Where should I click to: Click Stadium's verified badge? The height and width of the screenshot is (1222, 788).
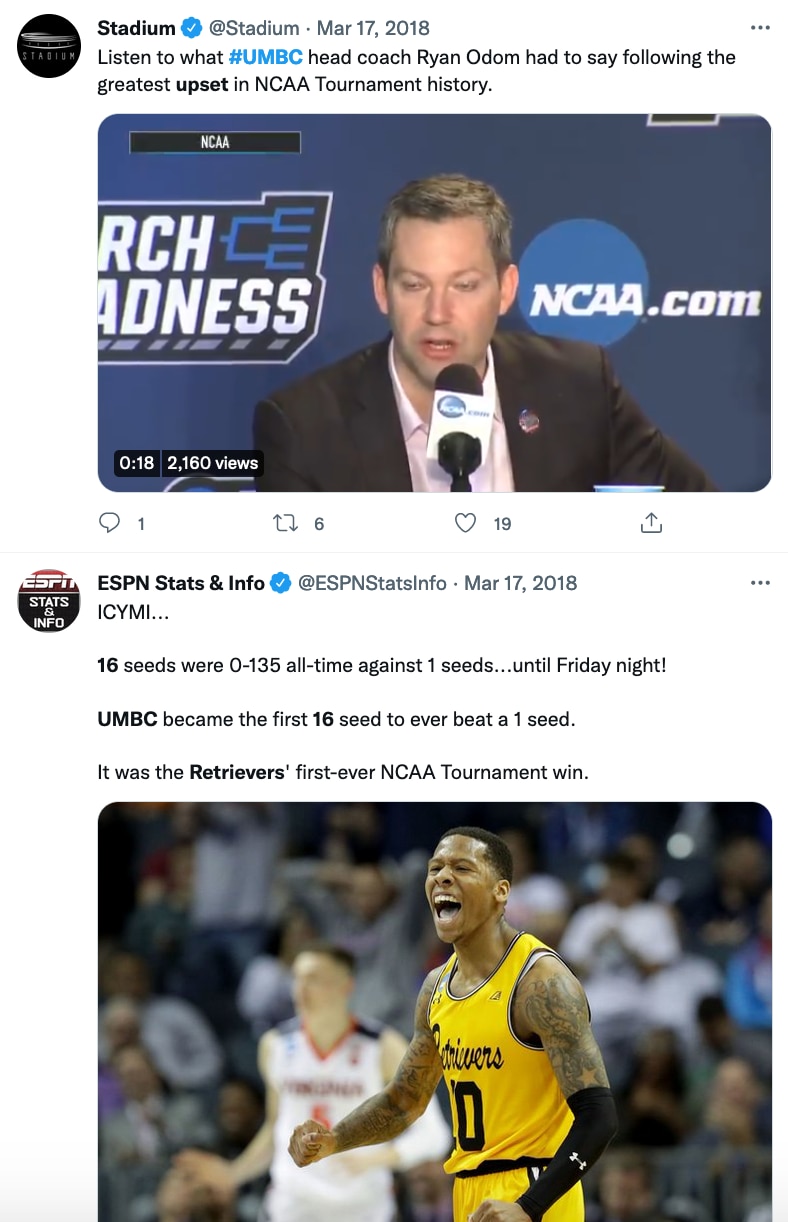coord(192,28)
